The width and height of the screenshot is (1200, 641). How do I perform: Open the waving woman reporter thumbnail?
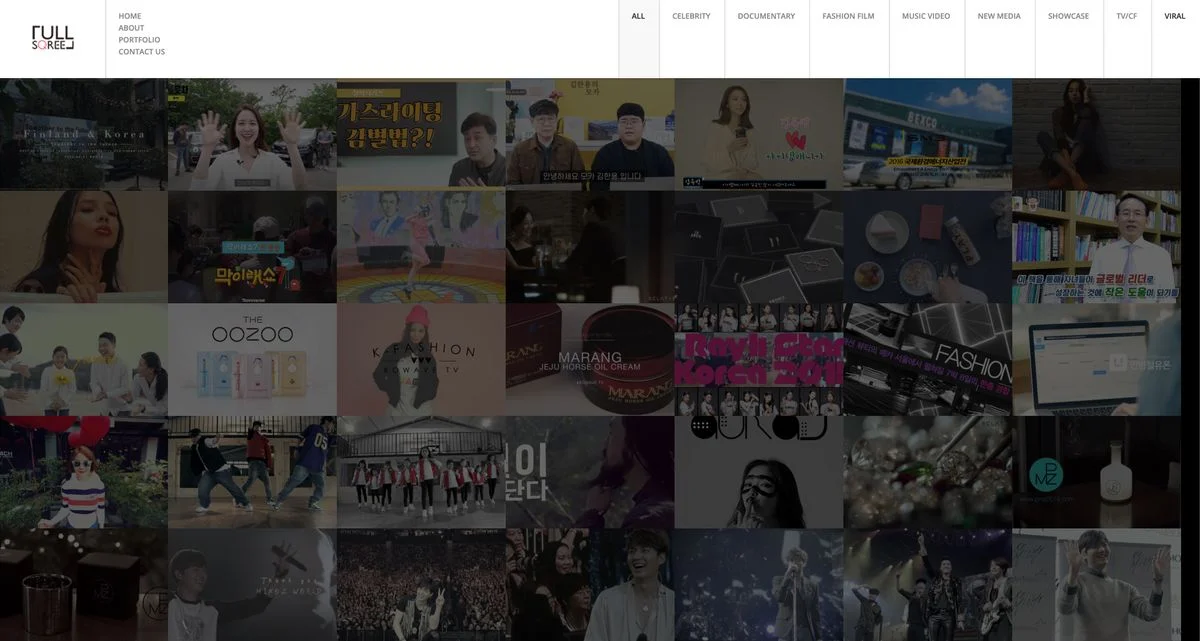(252, 134)
